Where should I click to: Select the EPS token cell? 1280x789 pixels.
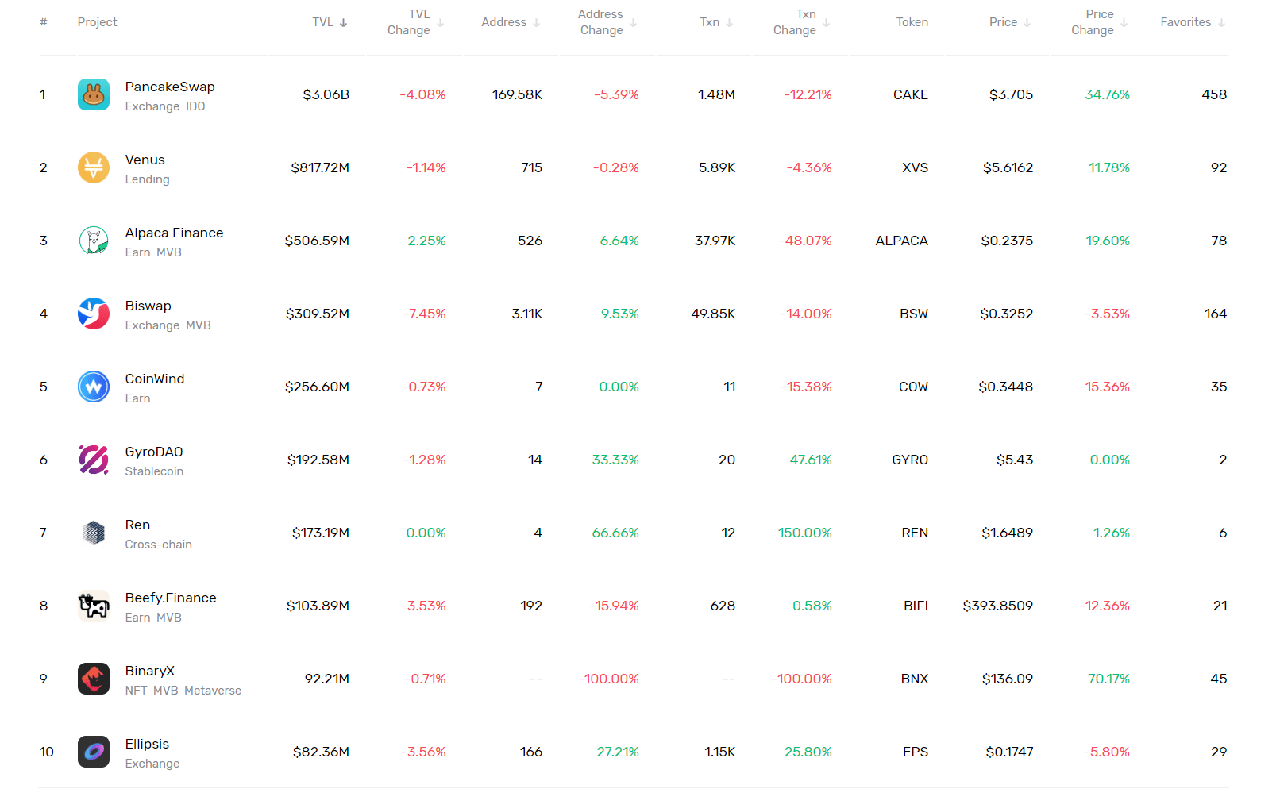pyautogui.click(x=915, y=752)
